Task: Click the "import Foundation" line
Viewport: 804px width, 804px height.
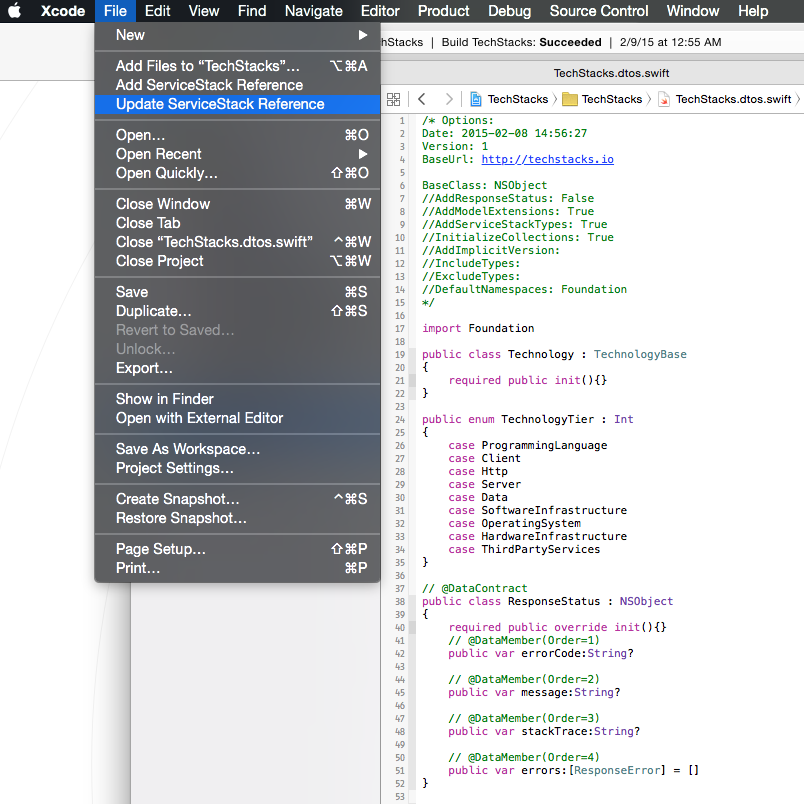Action: pyautogui.click(x=478, y=328)
